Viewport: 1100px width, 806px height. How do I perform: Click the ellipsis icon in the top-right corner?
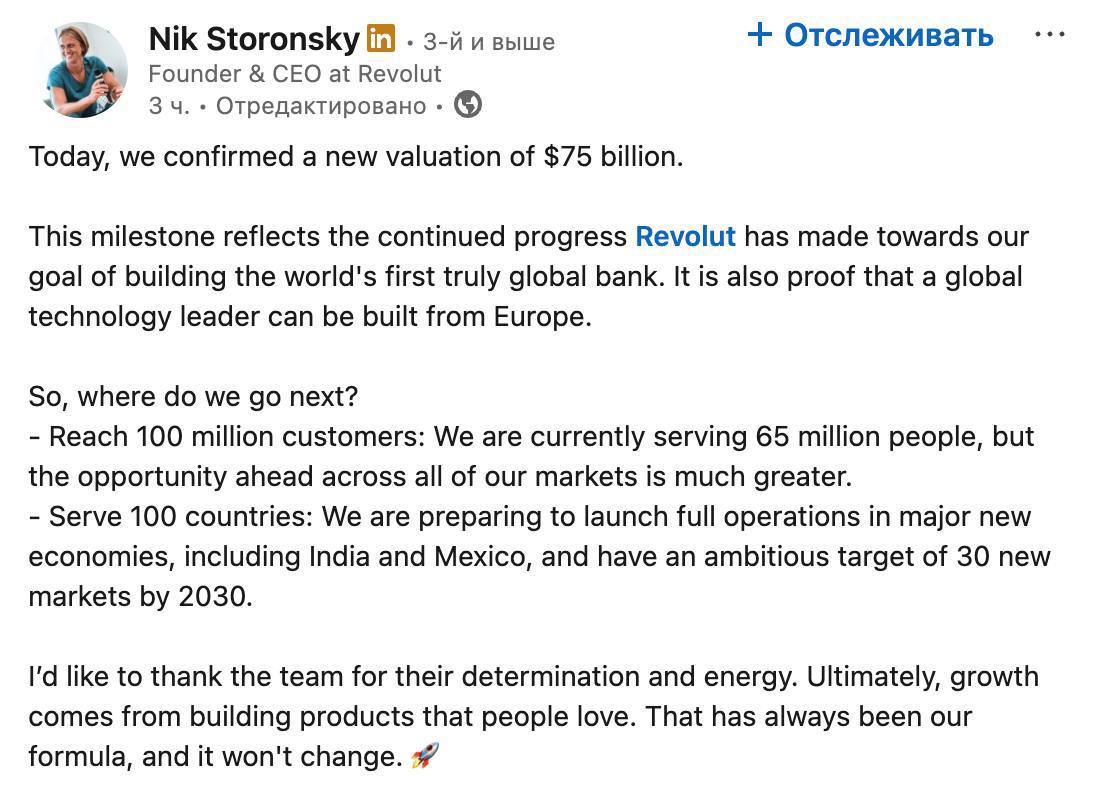(1051, 33)
